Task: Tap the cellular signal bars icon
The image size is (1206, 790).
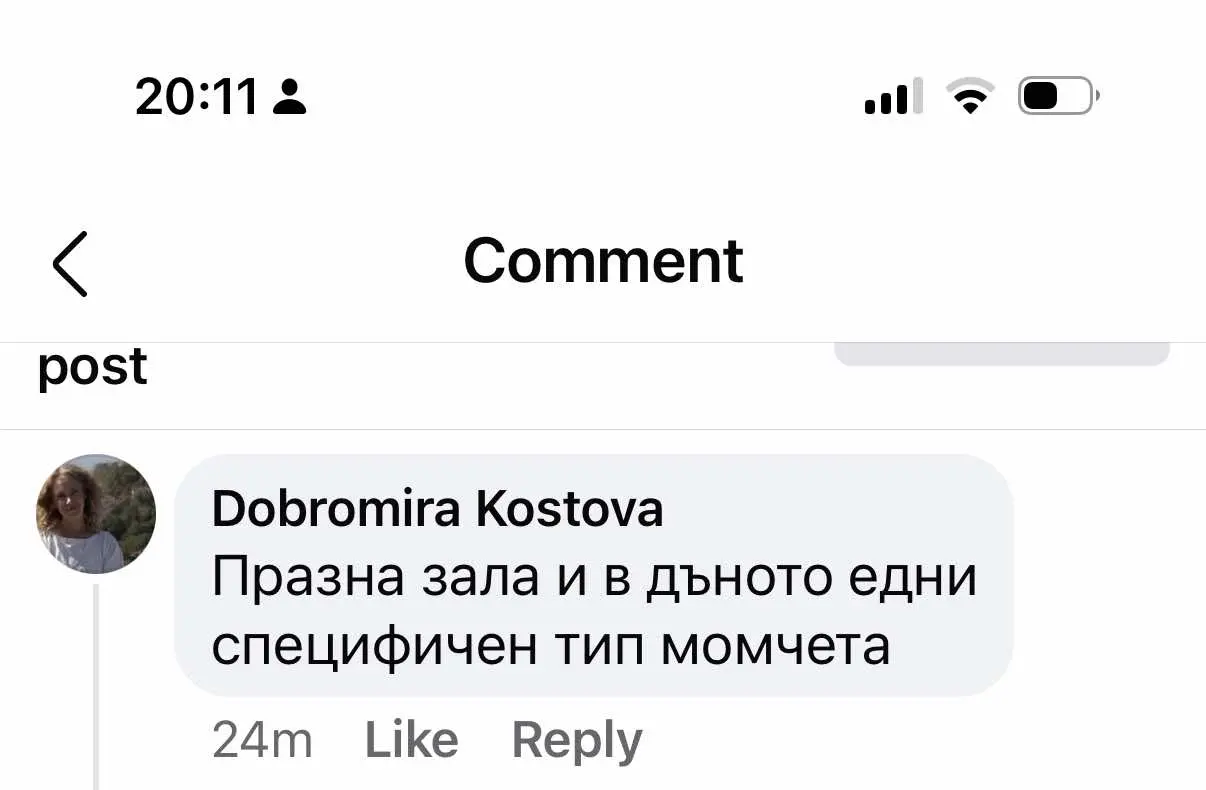Action: pos(886,97)
